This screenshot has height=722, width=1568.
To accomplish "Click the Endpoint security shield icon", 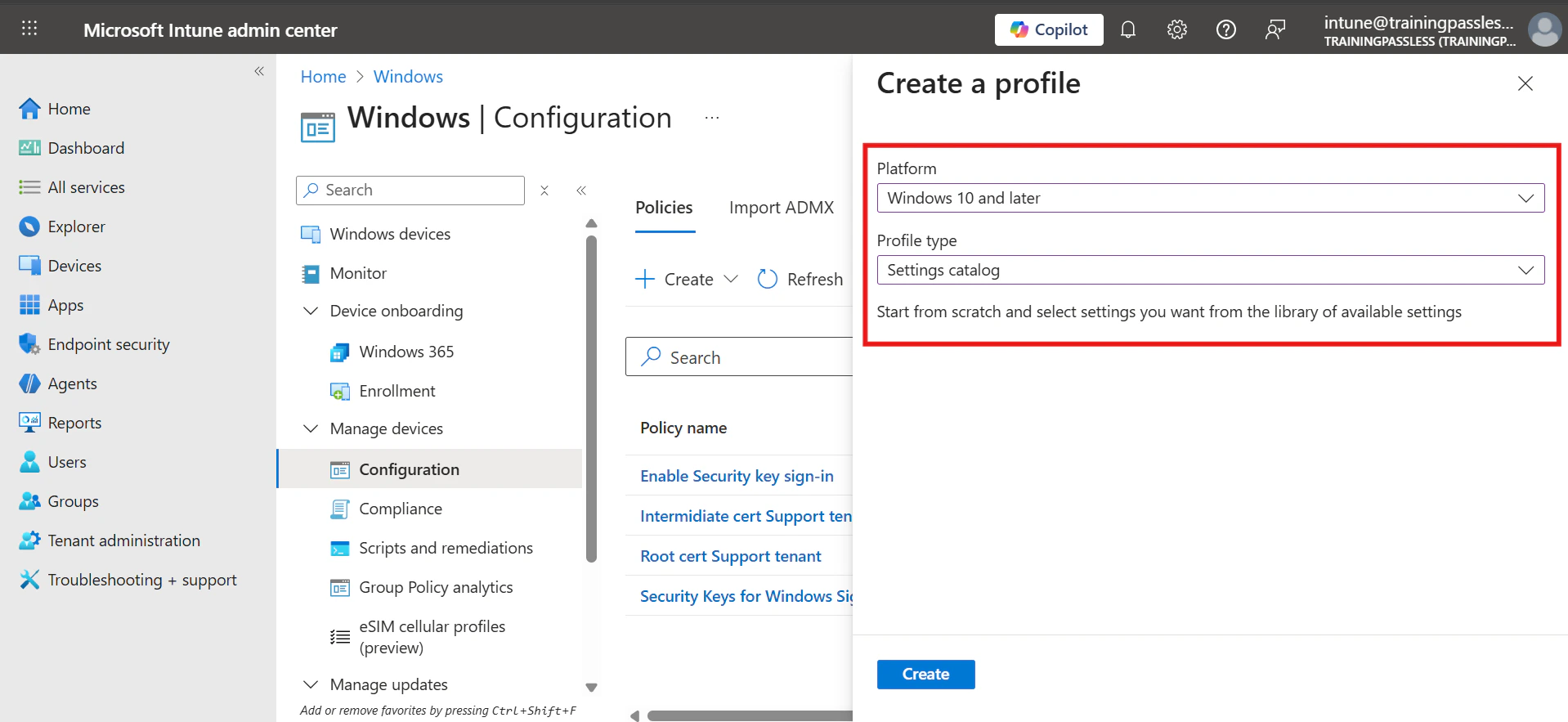I will click(29, 344).
